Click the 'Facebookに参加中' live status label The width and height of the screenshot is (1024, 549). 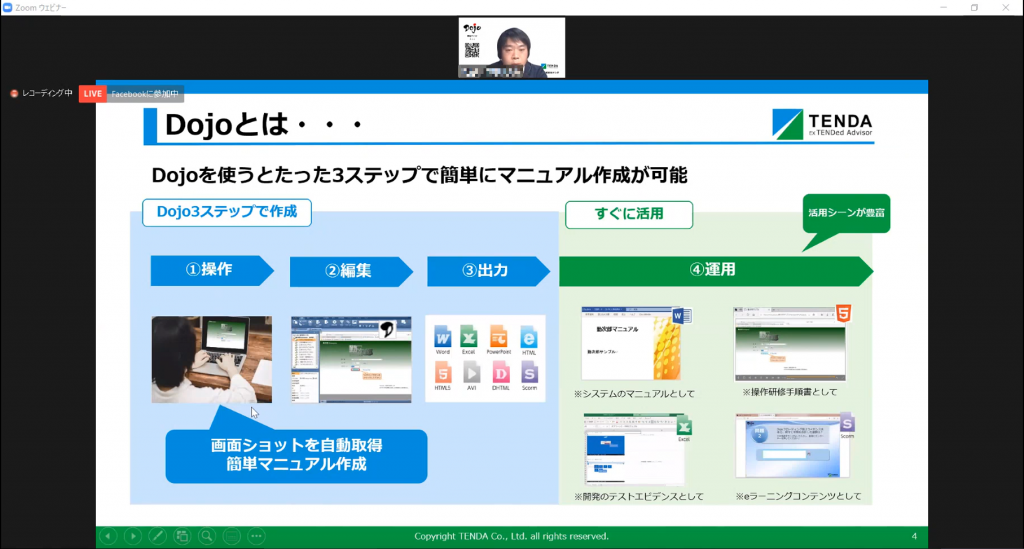(145, 94)
